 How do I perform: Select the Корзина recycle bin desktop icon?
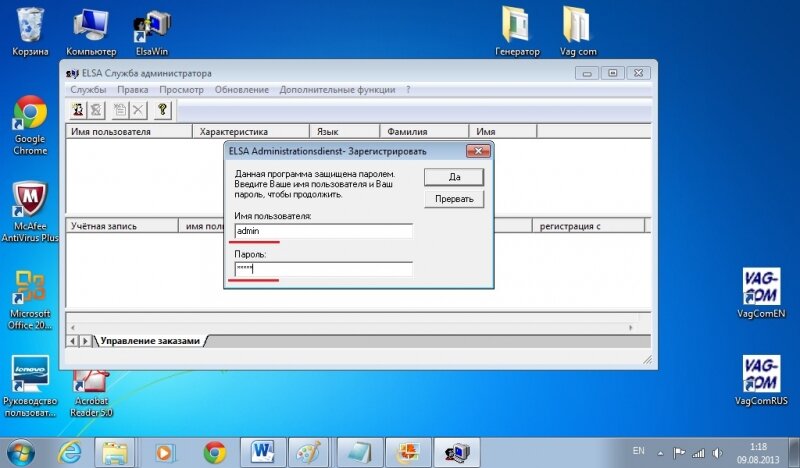(x=30, y=31)
